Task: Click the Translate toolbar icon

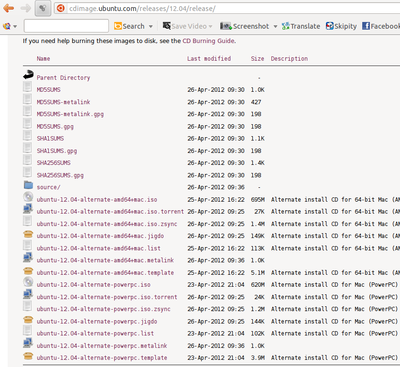Action: tap(285, 26)
